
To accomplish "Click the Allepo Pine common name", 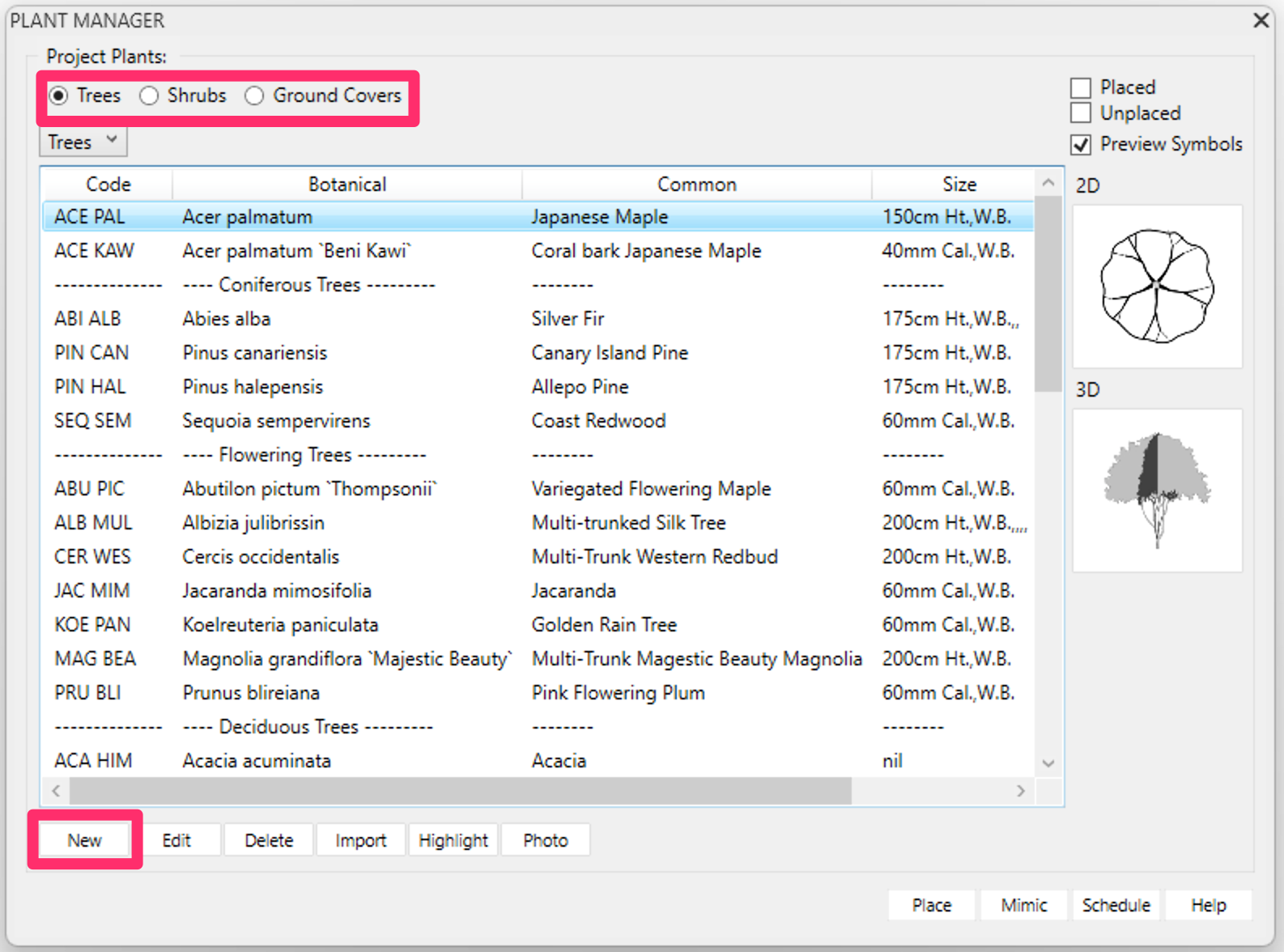I will coord(580,387).
